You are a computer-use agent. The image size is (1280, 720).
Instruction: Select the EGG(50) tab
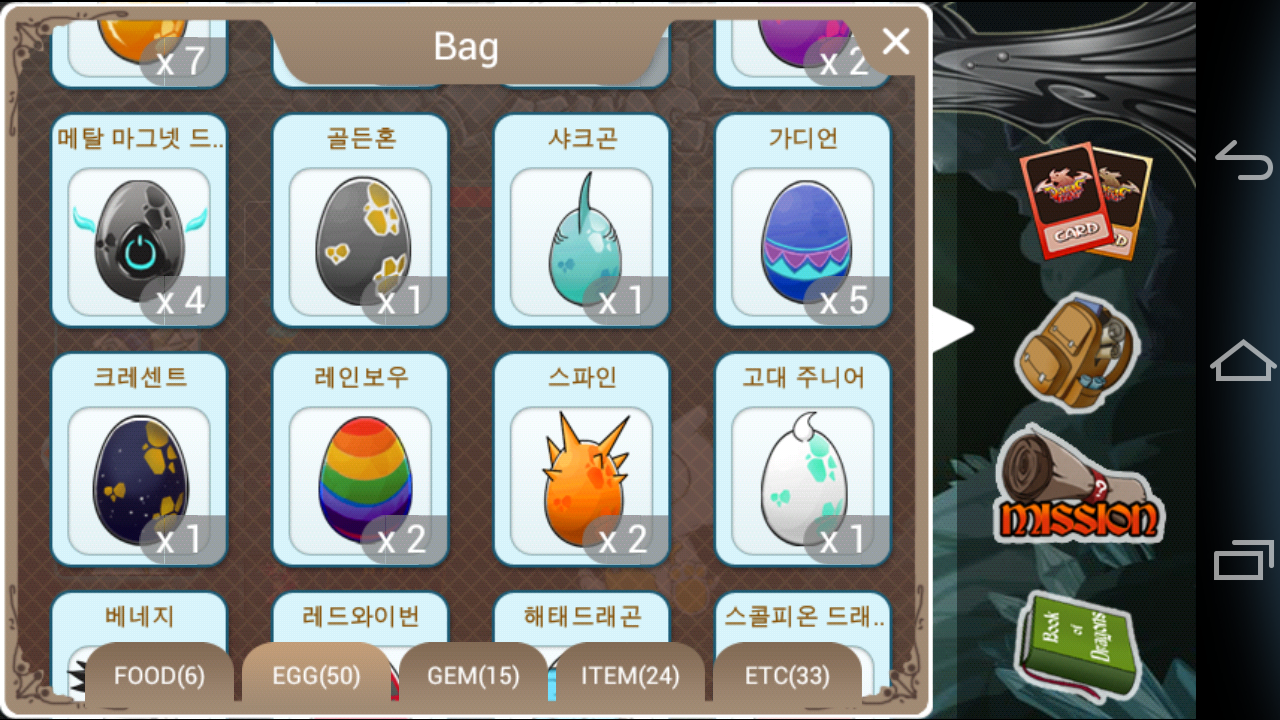[316, 675]
